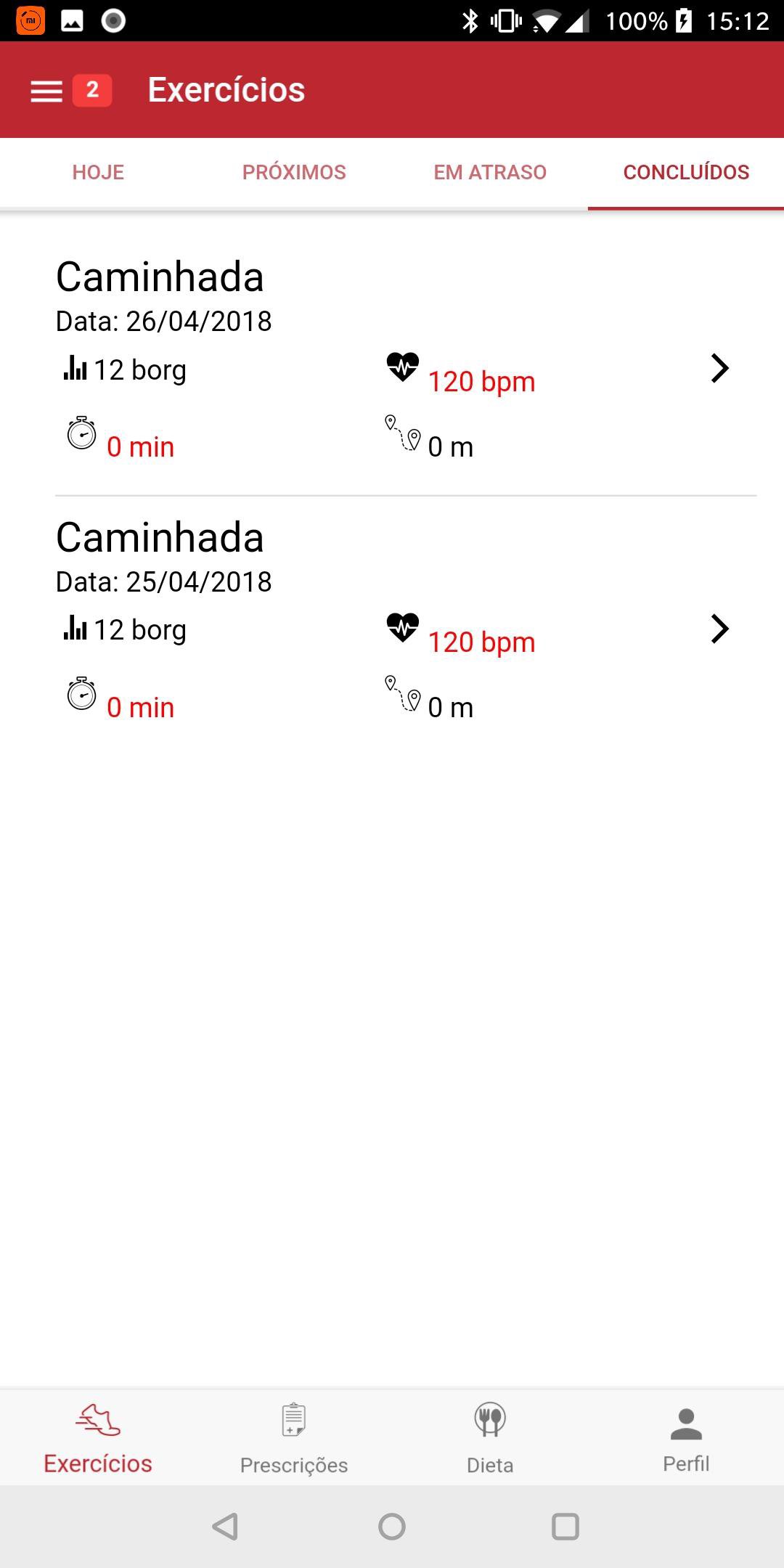784x1568 pixels.
Task: Tap stopwatch icon on the 25/04/2018 Caminhada
Action: [x=81, y=694]
